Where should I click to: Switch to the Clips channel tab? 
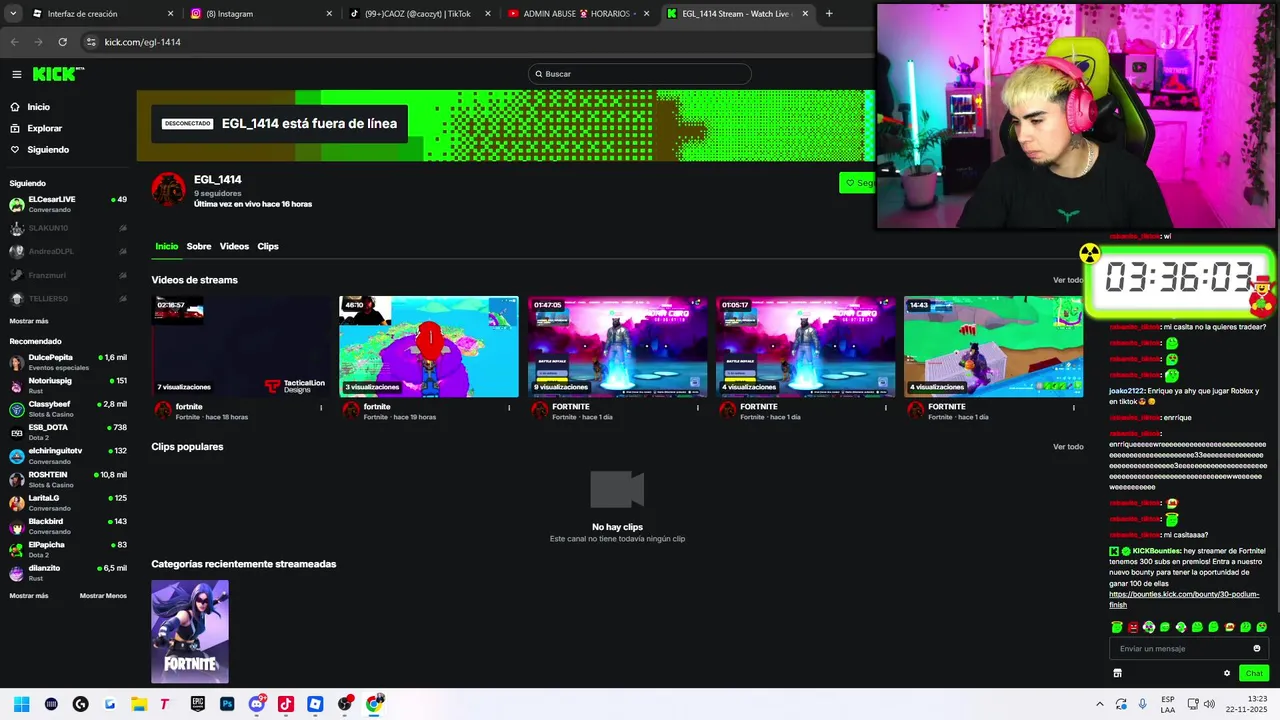(268, 246)
